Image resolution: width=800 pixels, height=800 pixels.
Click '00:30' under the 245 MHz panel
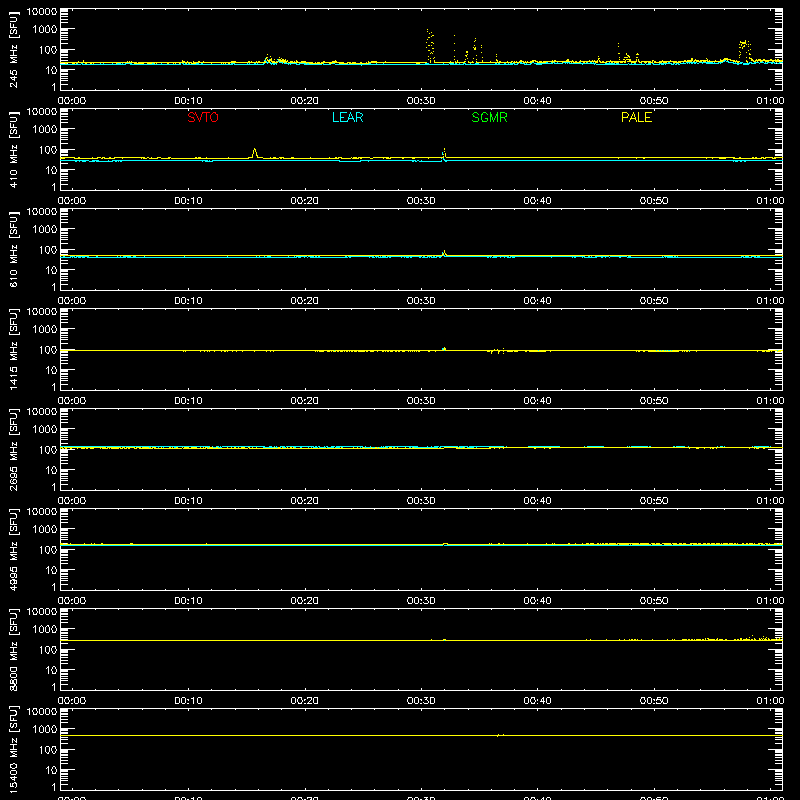pos(421,101)
